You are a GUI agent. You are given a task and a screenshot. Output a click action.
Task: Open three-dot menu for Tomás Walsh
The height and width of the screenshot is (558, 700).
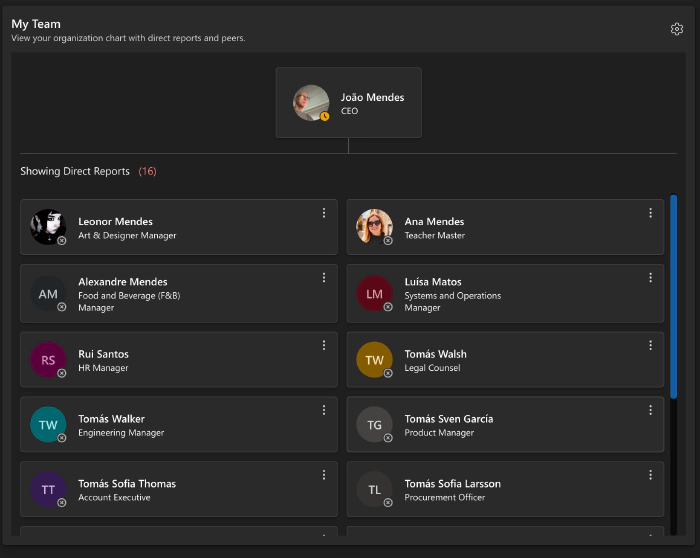650,345
